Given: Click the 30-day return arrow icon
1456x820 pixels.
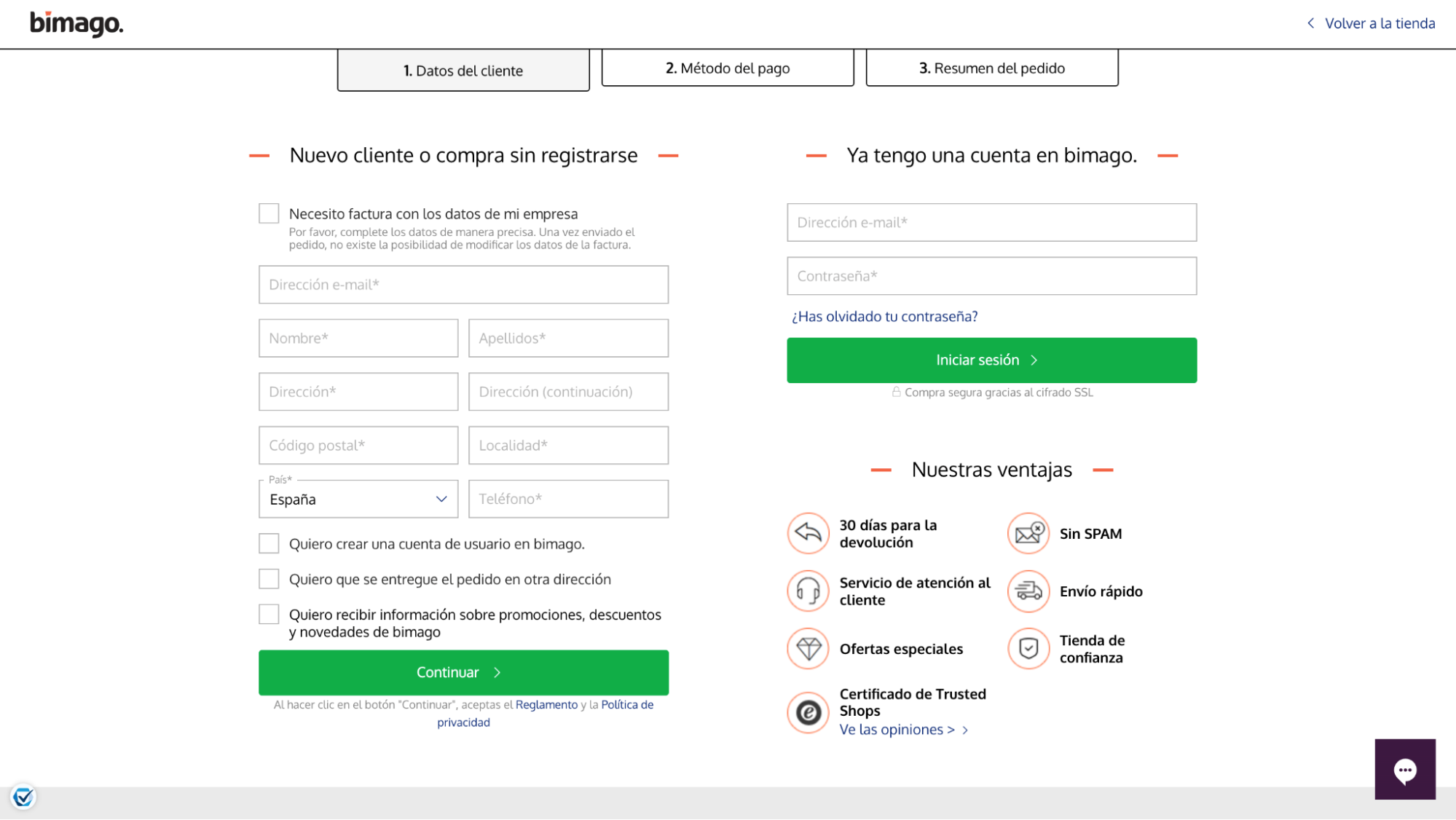Looking at the screenshot, I should [808, 533].
